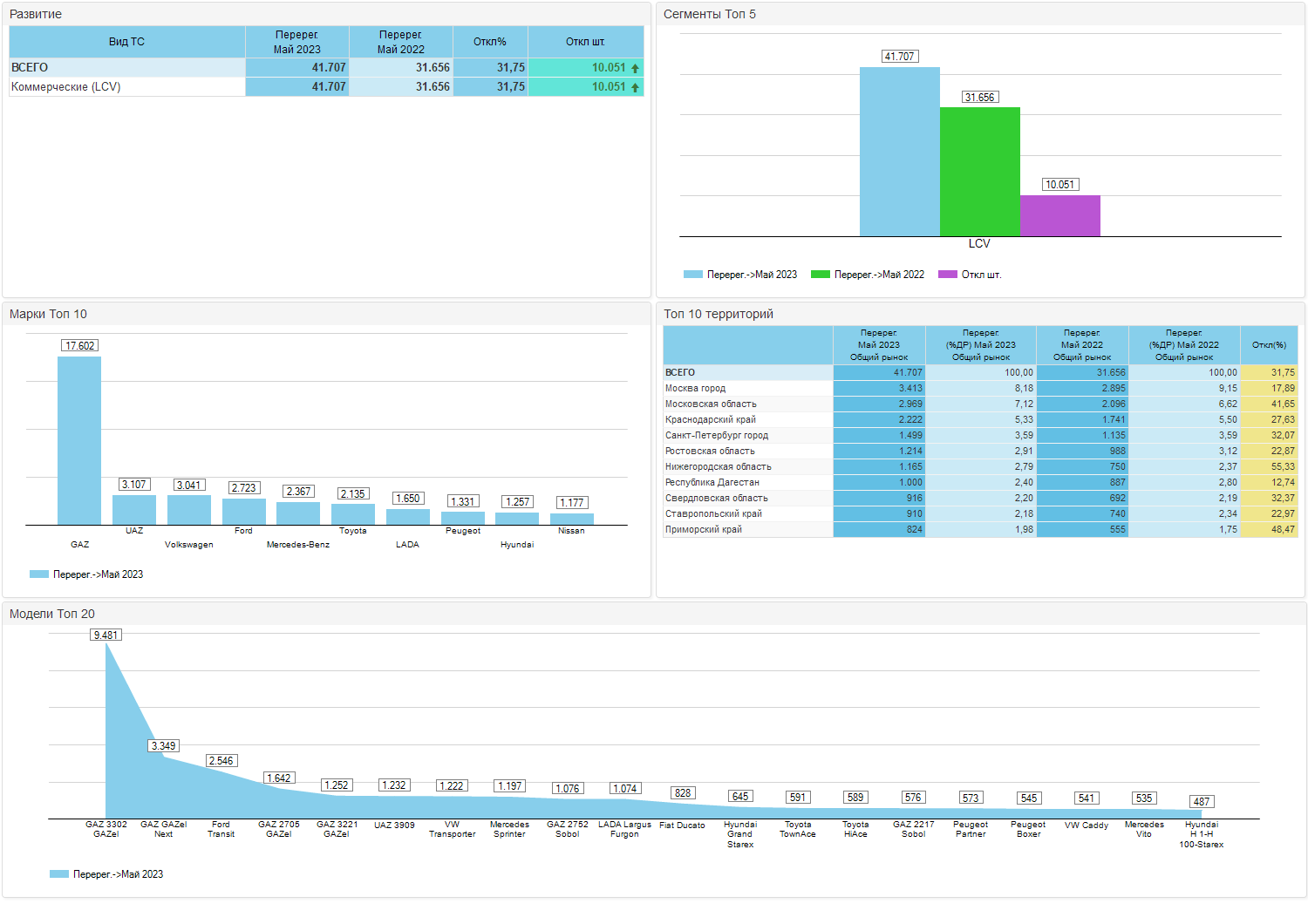Click green up arrow in ВСЕГО row

coord(635,68)
